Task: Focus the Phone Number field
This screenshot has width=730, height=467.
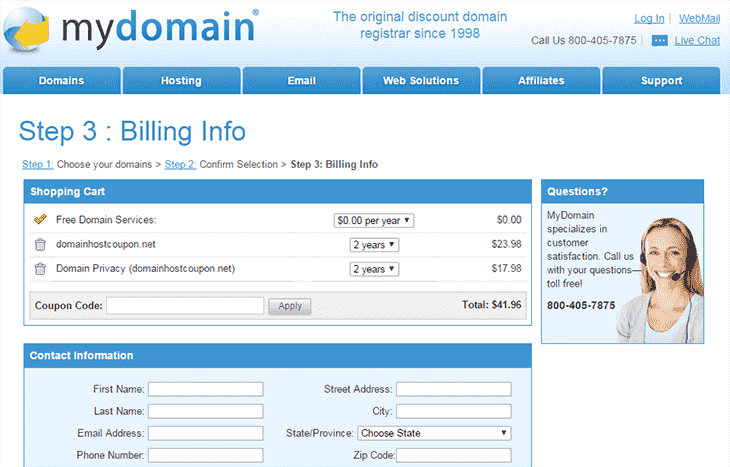Action: pyautogui.click(x=206, y=455)
